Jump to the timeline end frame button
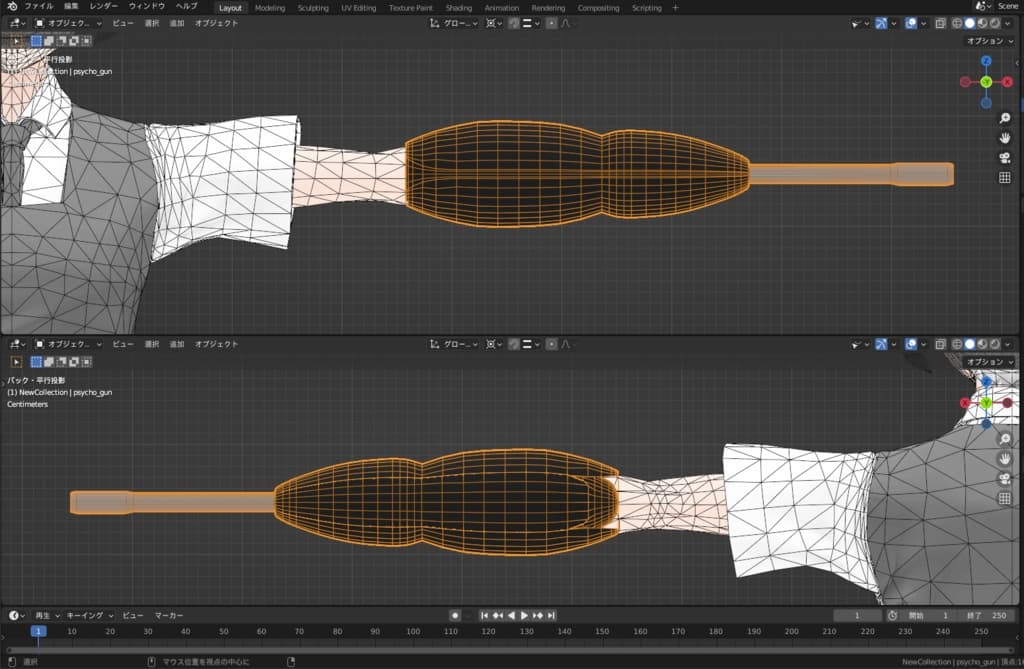The width and height of the screenshot is (1024, 669). (x=551, y=615)
